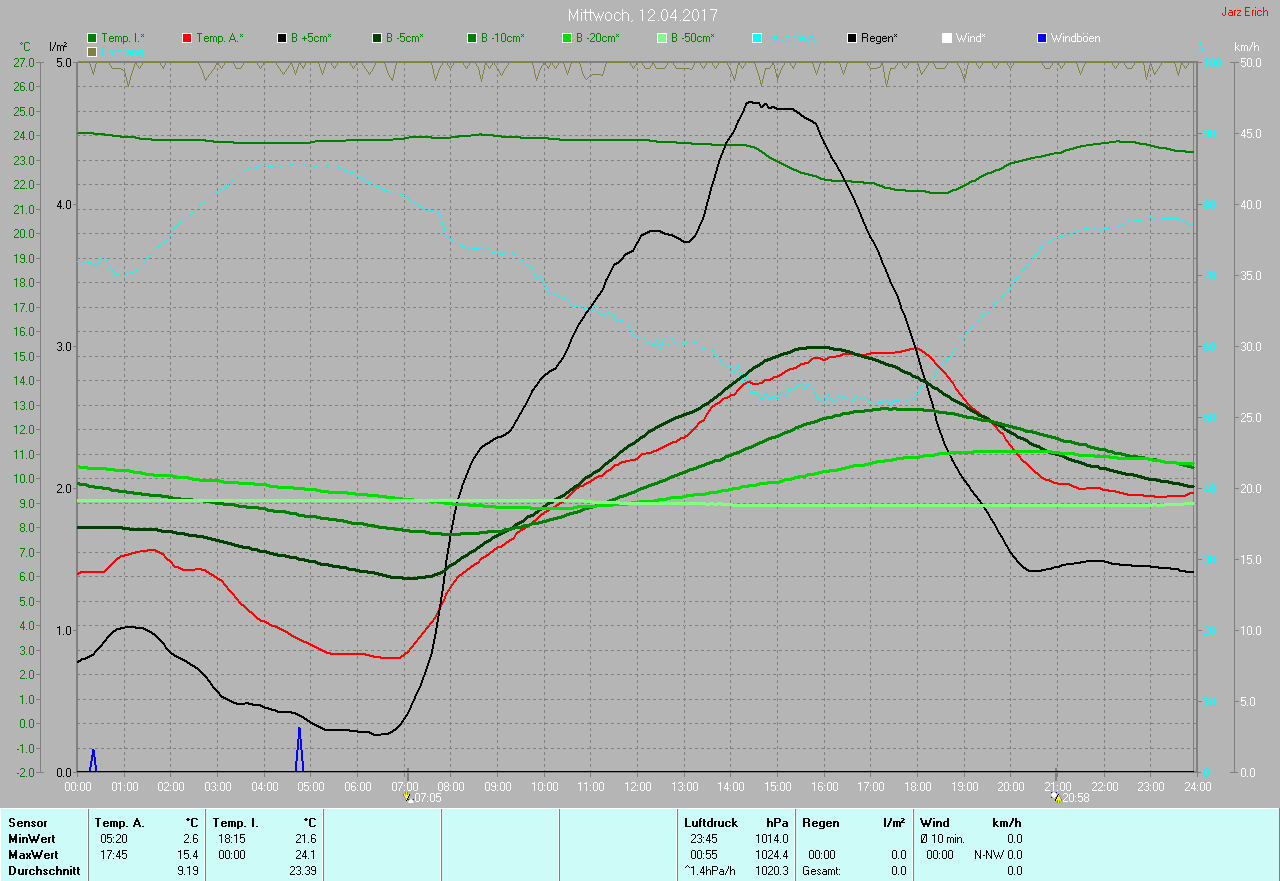Click the blue Windböen legend swatch

[x=1041, y=38]
